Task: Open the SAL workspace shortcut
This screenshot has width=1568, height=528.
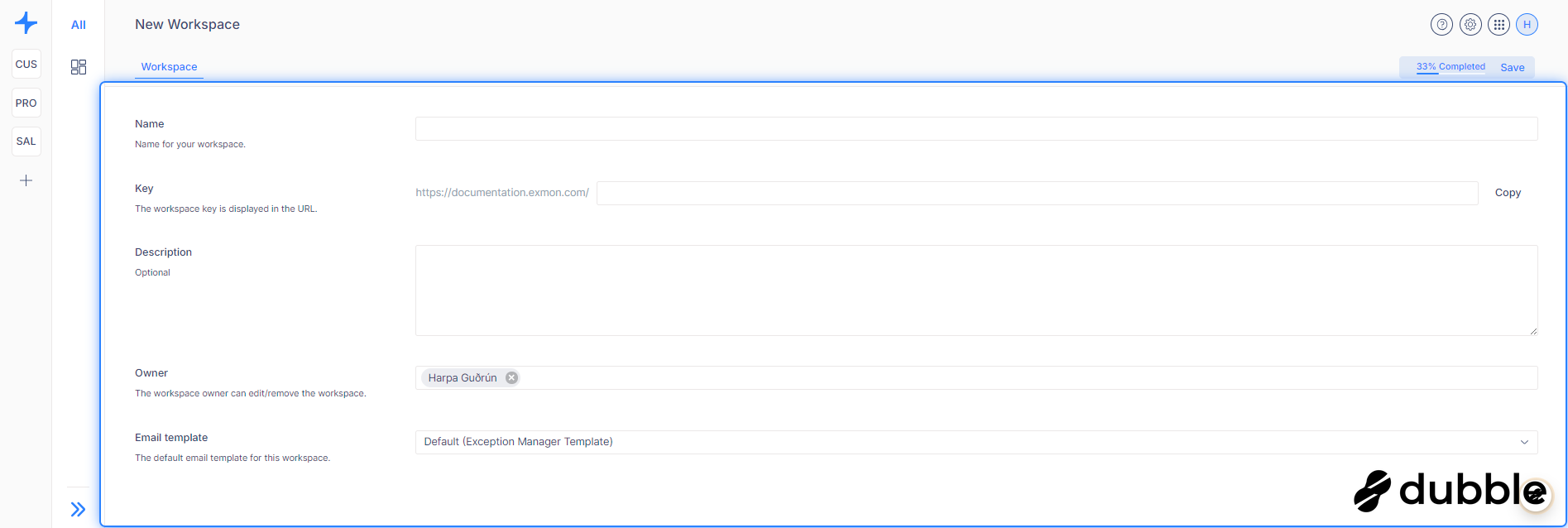Action: 26,142
